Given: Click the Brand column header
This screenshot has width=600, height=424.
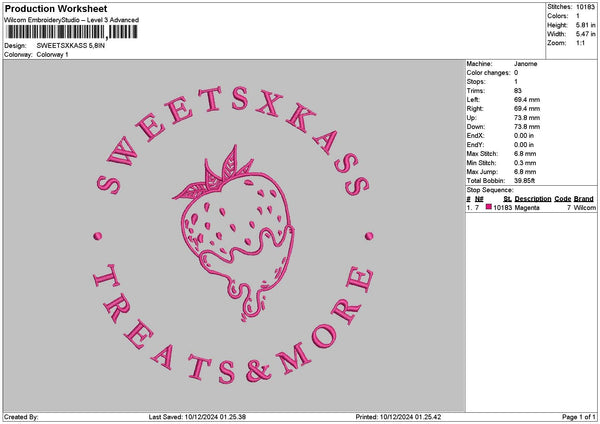Looking at the screenshot, I should [584, 199].
